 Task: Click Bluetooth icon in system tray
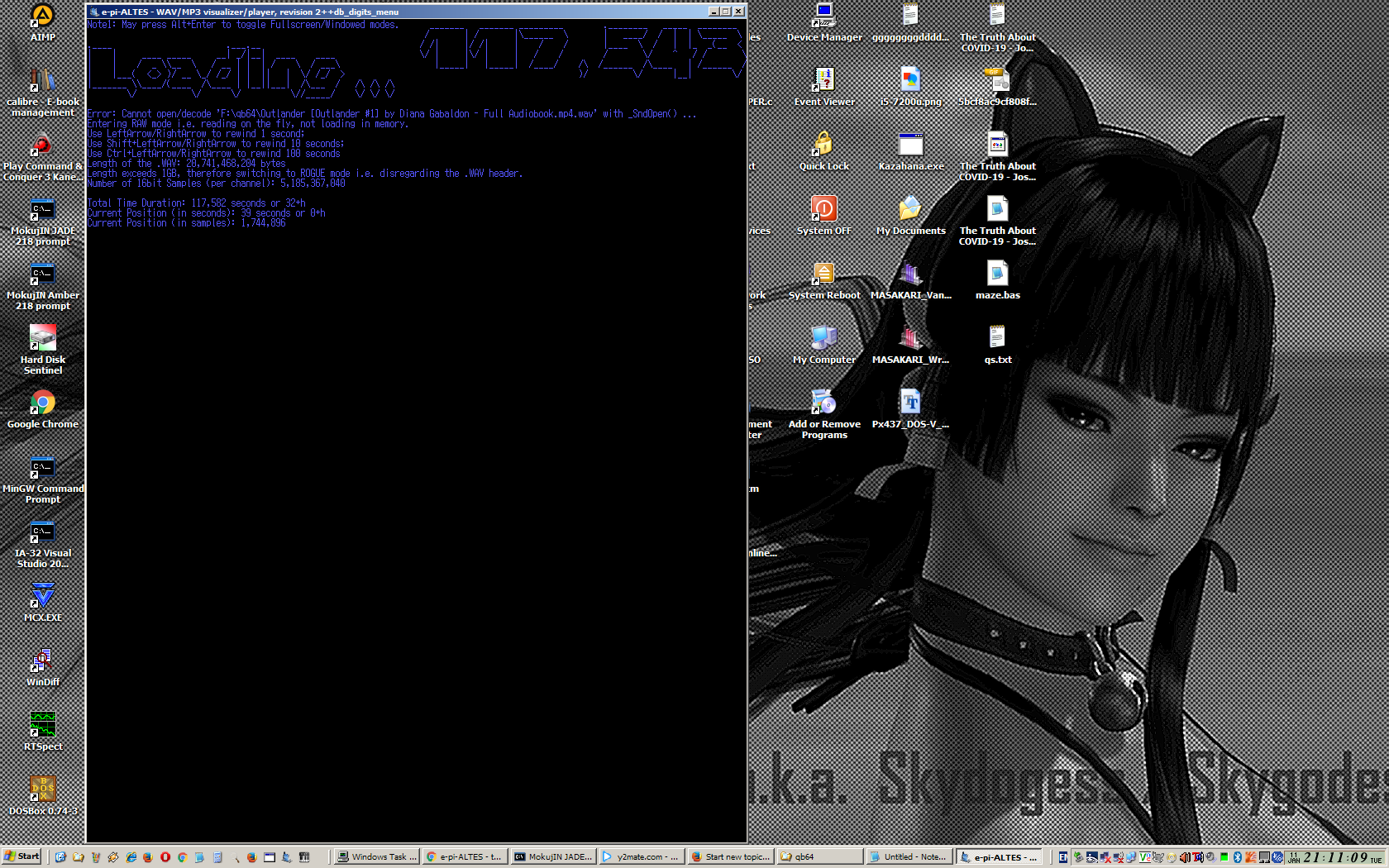1238,857
